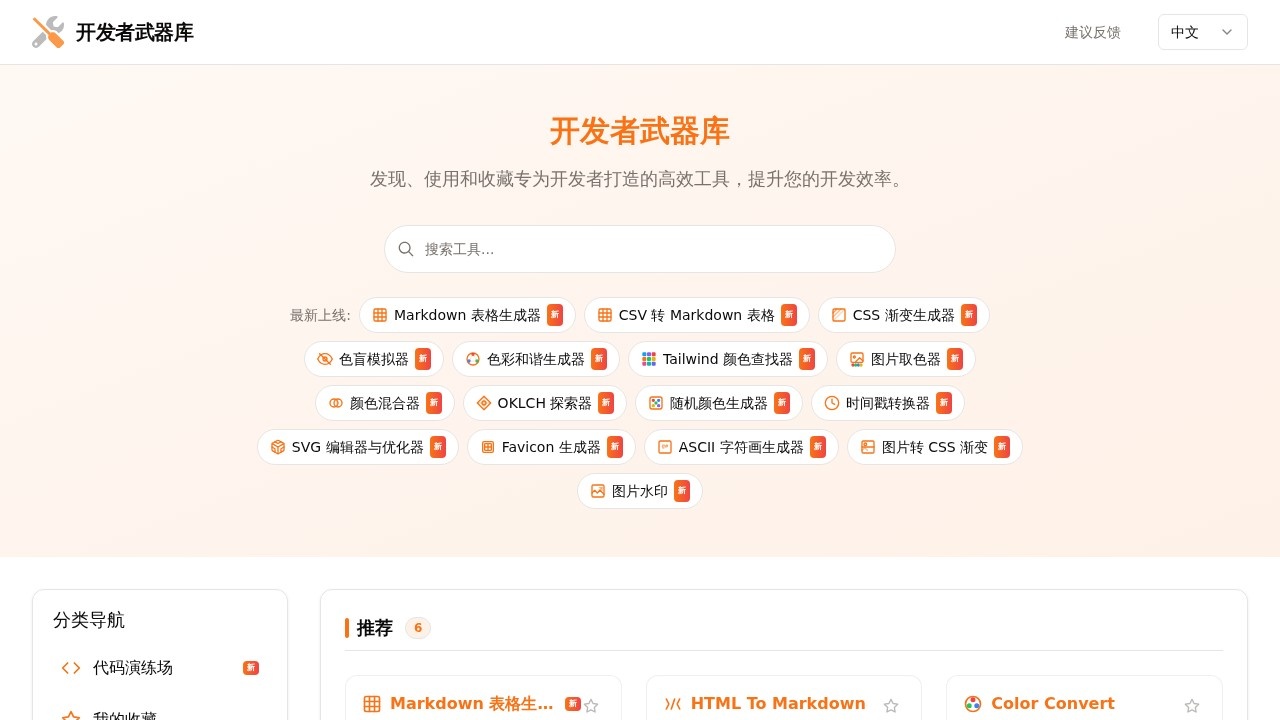Select the Favicon 生成器 icon
The width and height of the screenshot is (1280, 720).
click(487, 447)
